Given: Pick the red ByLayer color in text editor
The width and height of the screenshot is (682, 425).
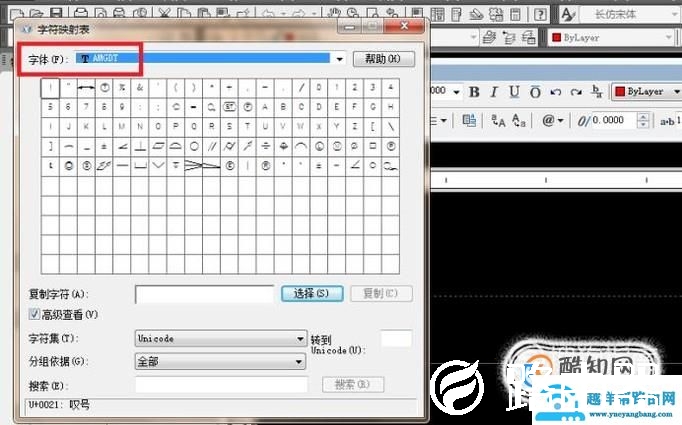Looking at the screenshot, I should pyautogui.click(x=646, y=92).
